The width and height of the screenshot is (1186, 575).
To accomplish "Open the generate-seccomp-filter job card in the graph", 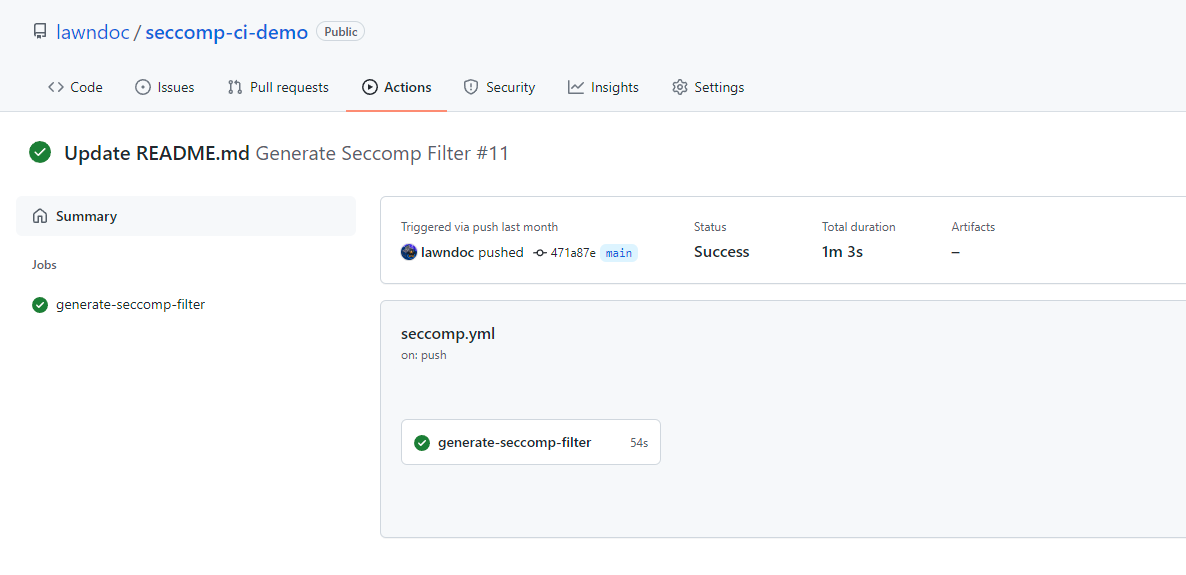I will click(530, 443).
